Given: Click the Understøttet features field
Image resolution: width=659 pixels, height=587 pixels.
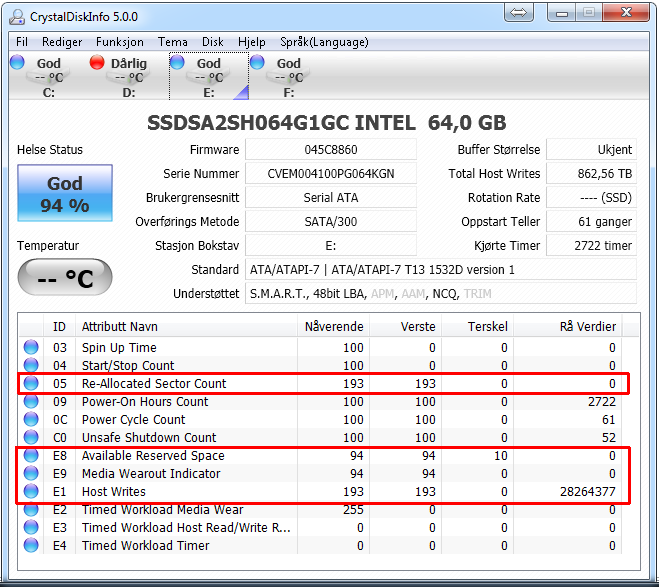Looking at the screenshot, I should point(441,293).
